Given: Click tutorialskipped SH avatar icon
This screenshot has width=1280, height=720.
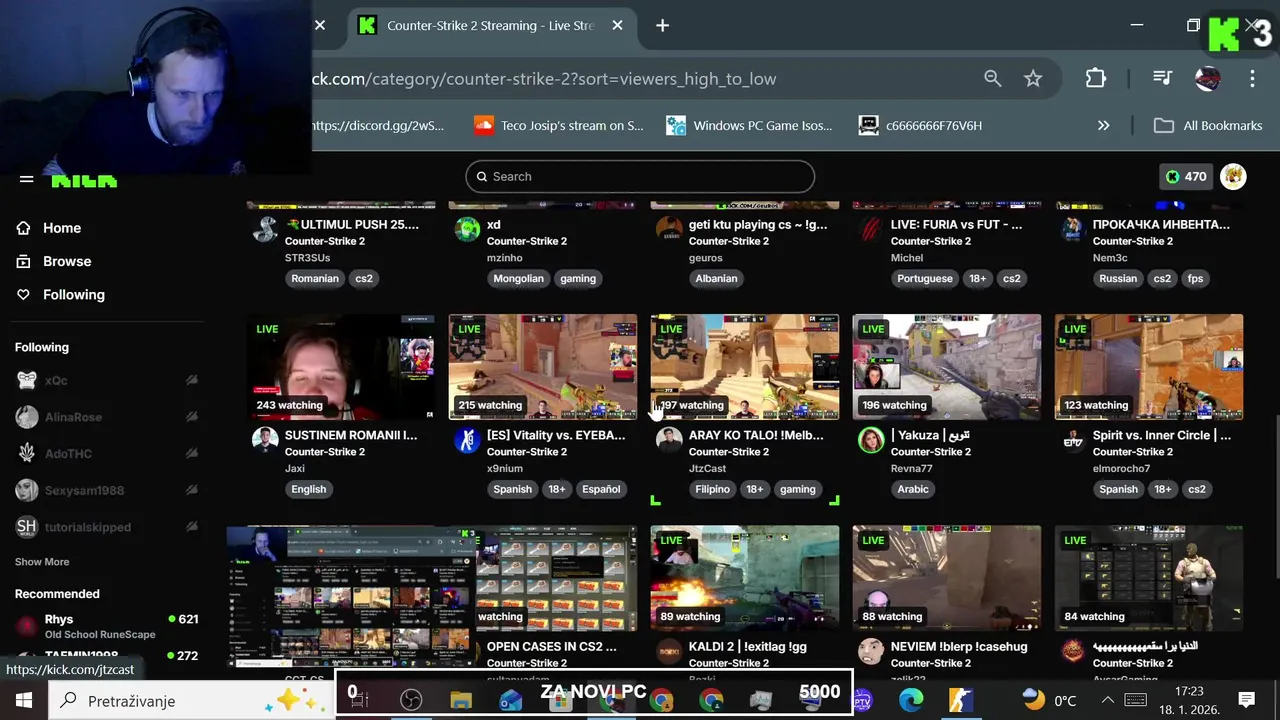Looking at the screenshot, I should pos(27,527).
